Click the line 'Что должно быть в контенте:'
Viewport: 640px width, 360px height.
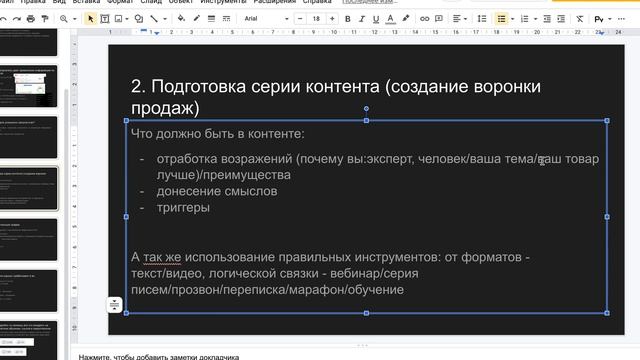218,133
